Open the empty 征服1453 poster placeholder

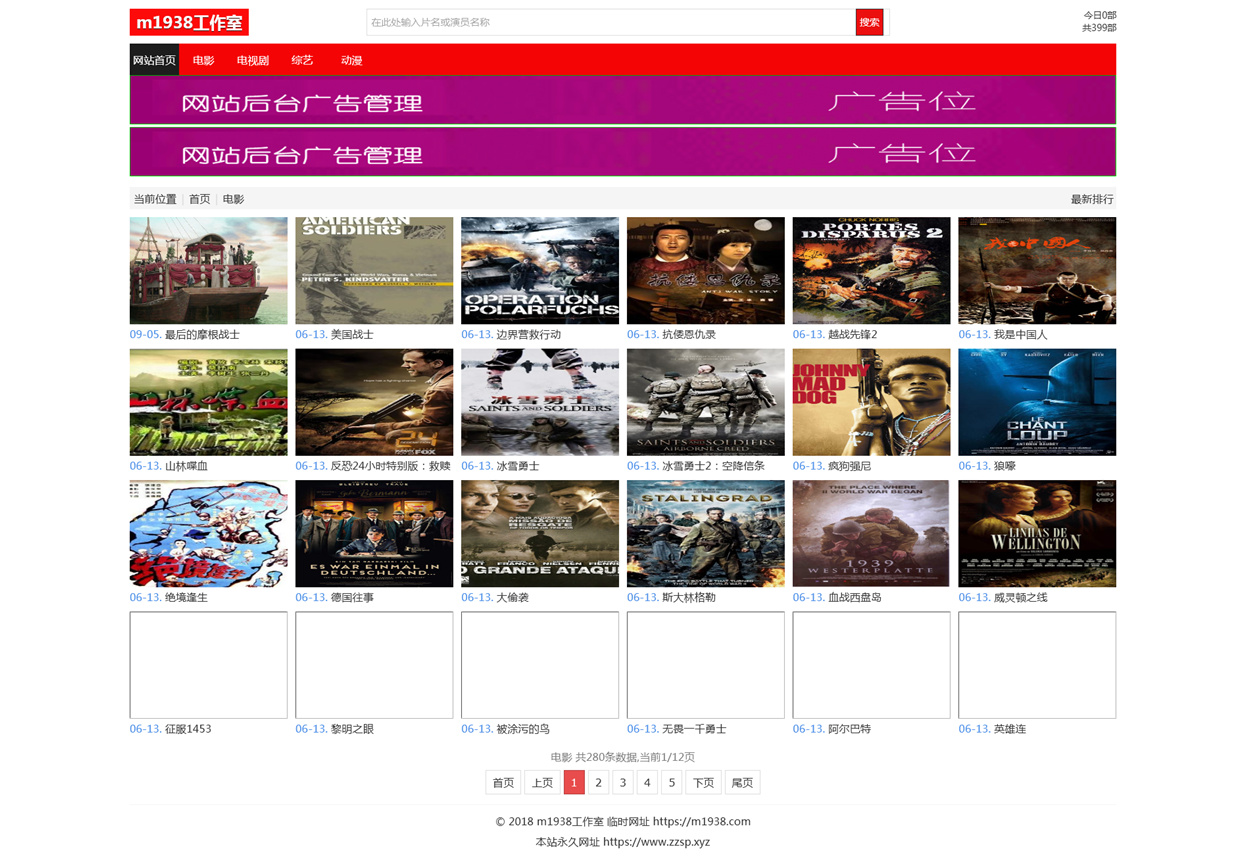(208, 665)
